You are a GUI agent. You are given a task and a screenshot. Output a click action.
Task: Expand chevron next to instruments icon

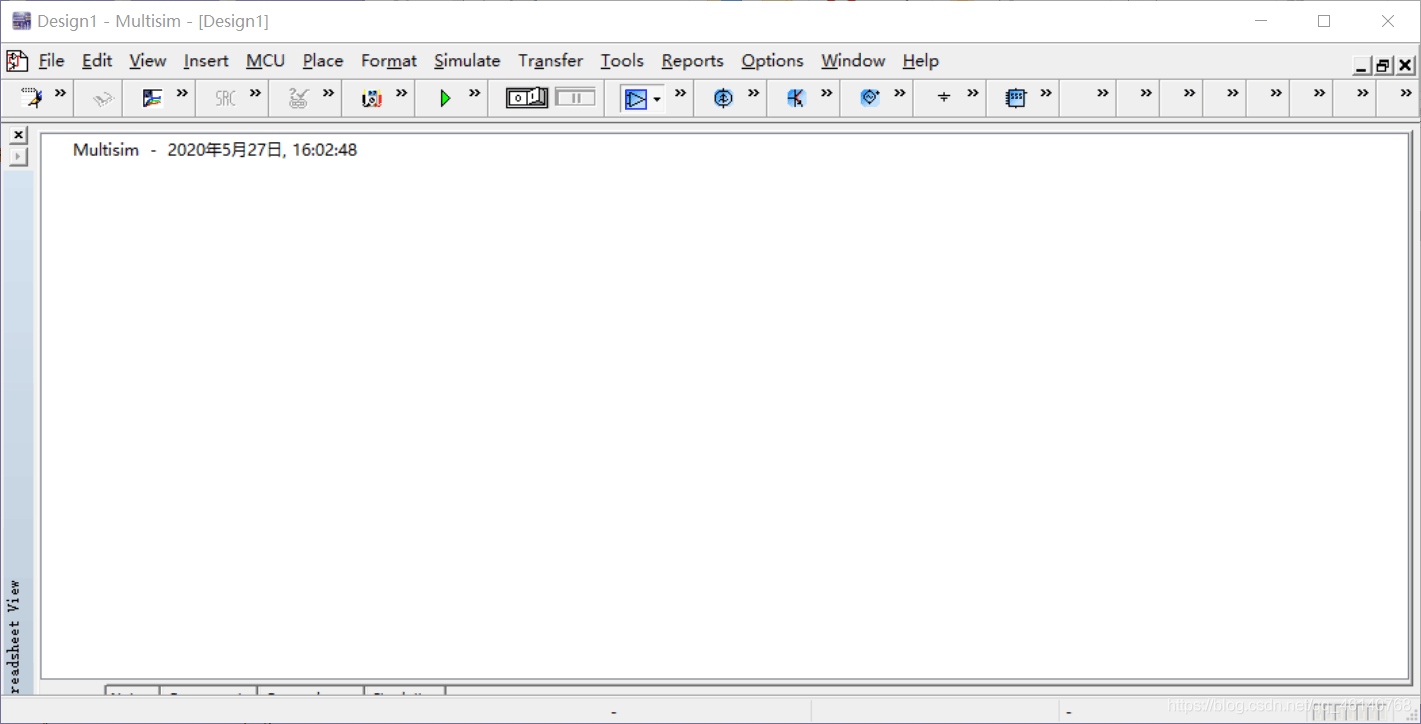pyautogui.click(x=401, y=93)
